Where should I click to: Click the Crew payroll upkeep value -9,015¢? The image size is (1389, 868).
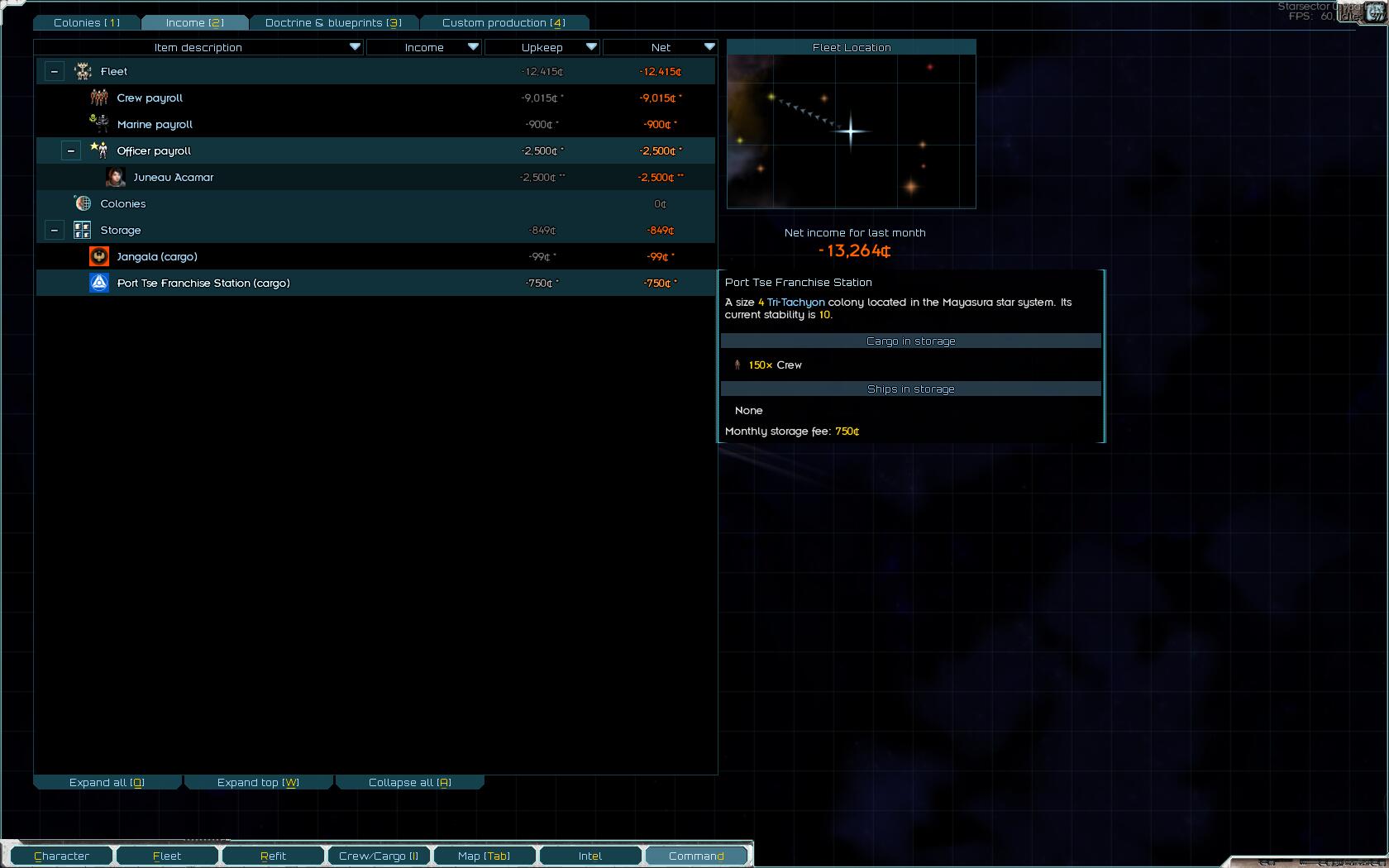coord(542,98)
